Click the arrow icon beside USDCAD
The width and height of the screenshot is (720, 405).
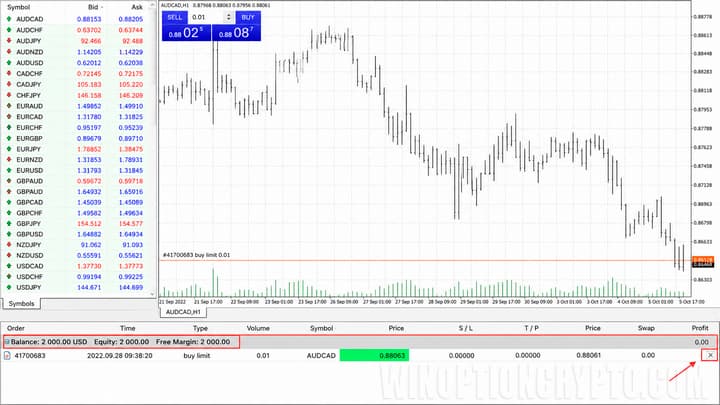point(9,266)
